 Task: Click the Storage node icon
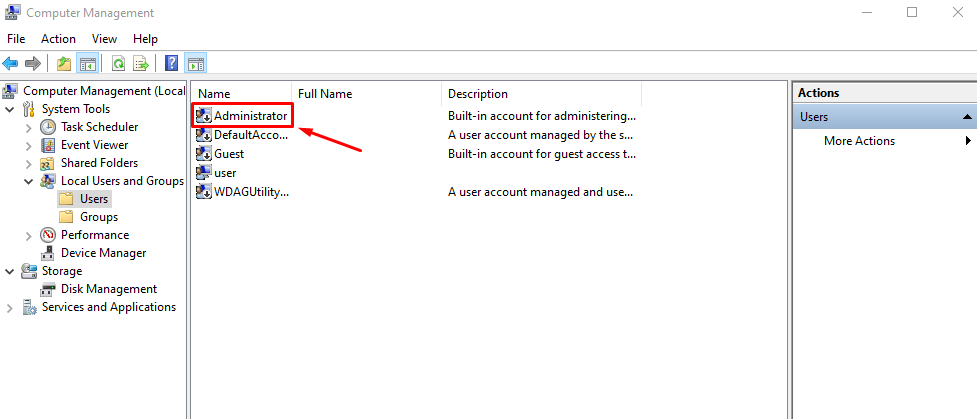pyautogui.click(x=29, y=271)
